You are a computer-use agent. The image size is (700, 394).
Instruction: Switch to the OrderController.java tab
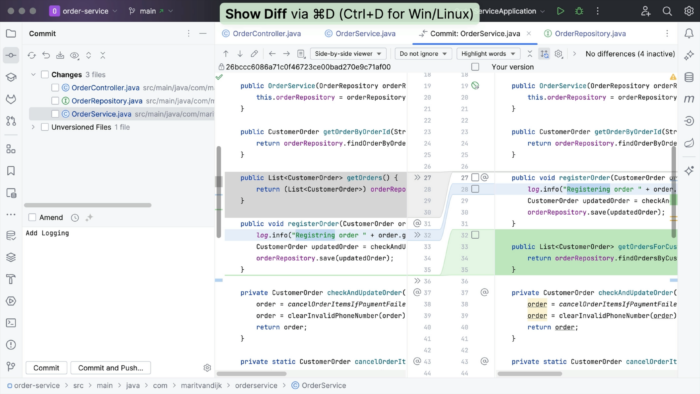pos(262,33)
